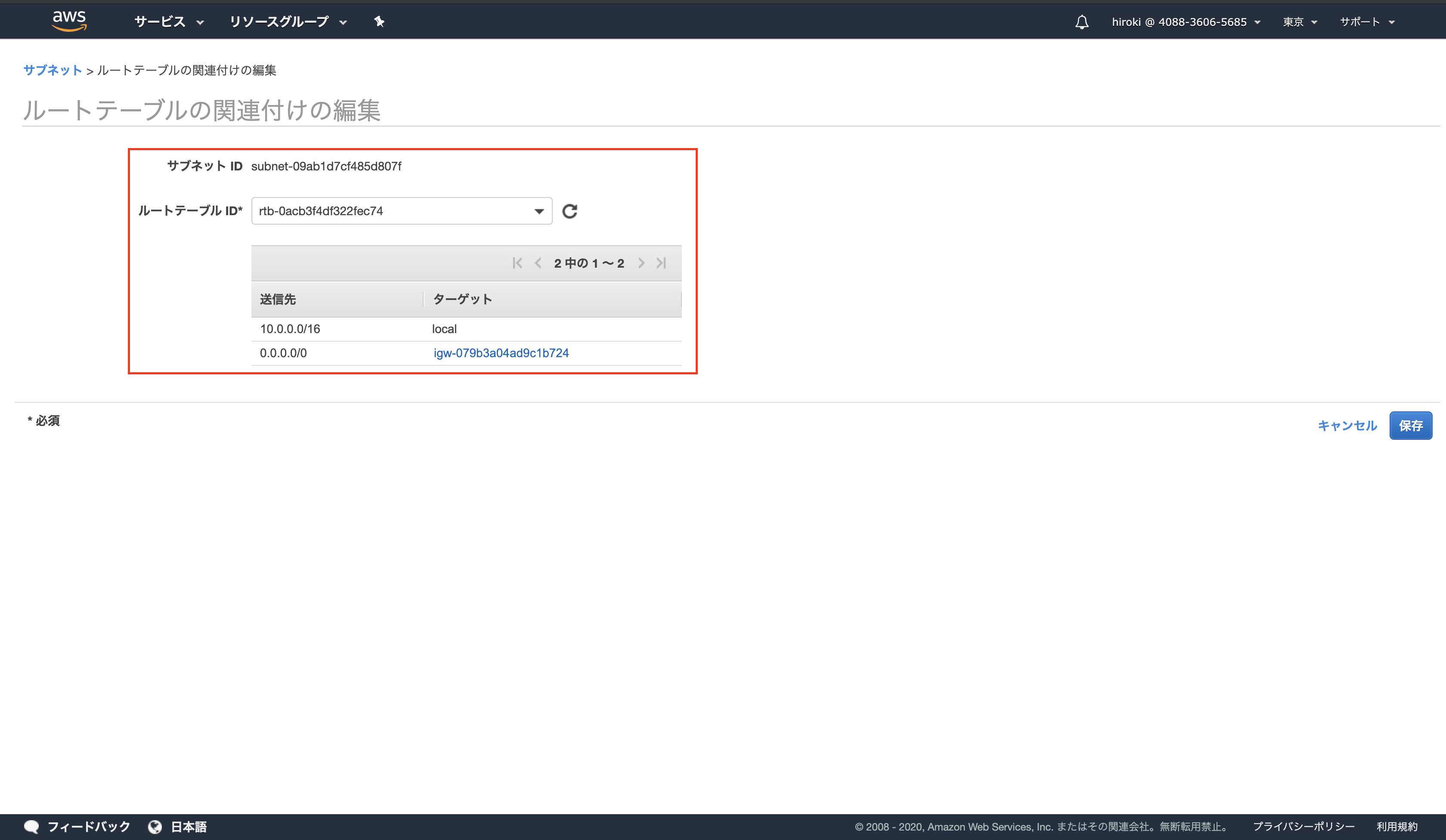Image resolution: width=1446 pixels, height=840 pixels.
Task: Jump to the first page of routes
Action: click(x=517, y=263)
